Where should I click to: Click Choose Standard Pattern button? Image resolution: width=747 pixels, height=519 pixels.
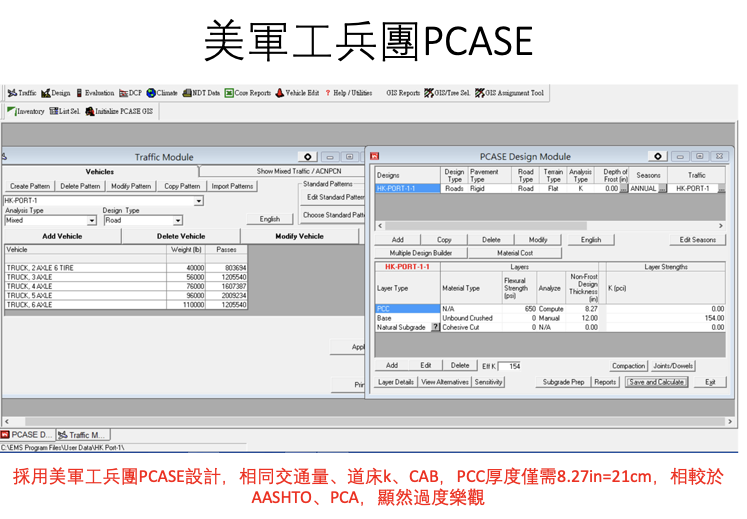(333, 215)
